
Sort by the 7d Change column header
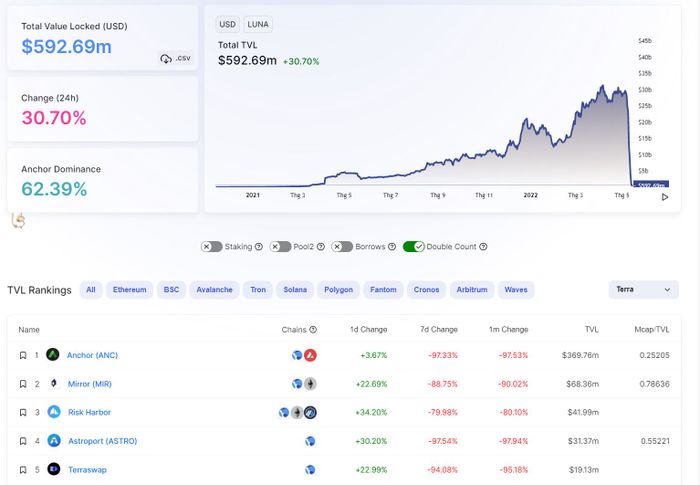[x=439, y=329]
